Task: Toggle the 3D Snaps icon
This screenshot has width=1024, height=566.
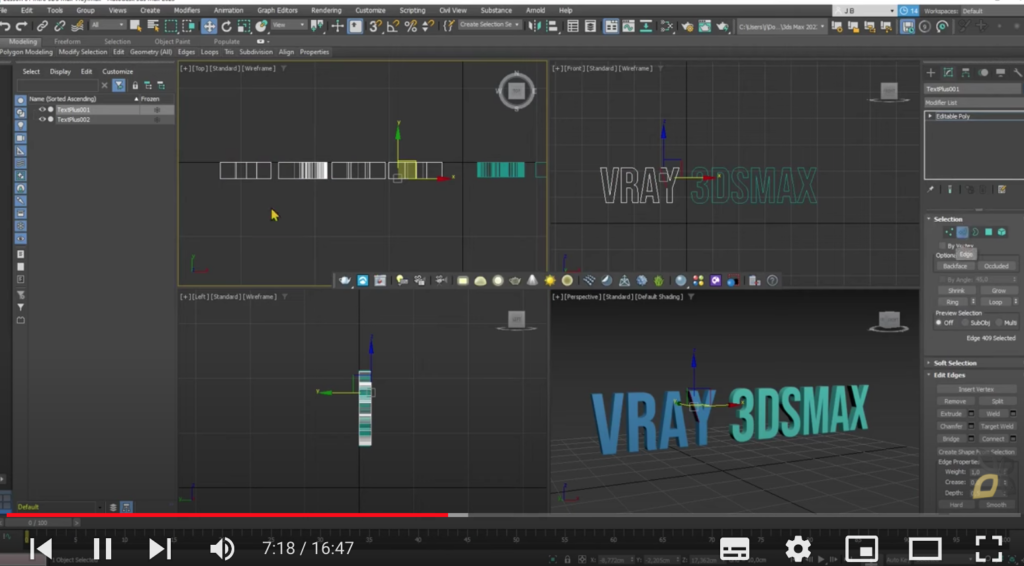Action: pyautogui.click(x=375, y=26)
